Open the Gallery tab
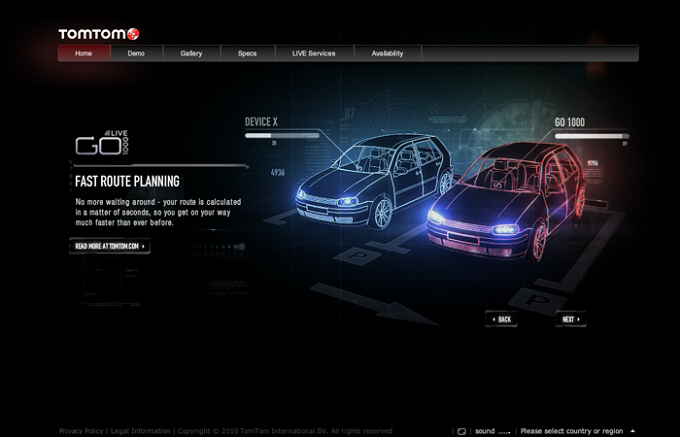680x437 pixels. point(191,53)
